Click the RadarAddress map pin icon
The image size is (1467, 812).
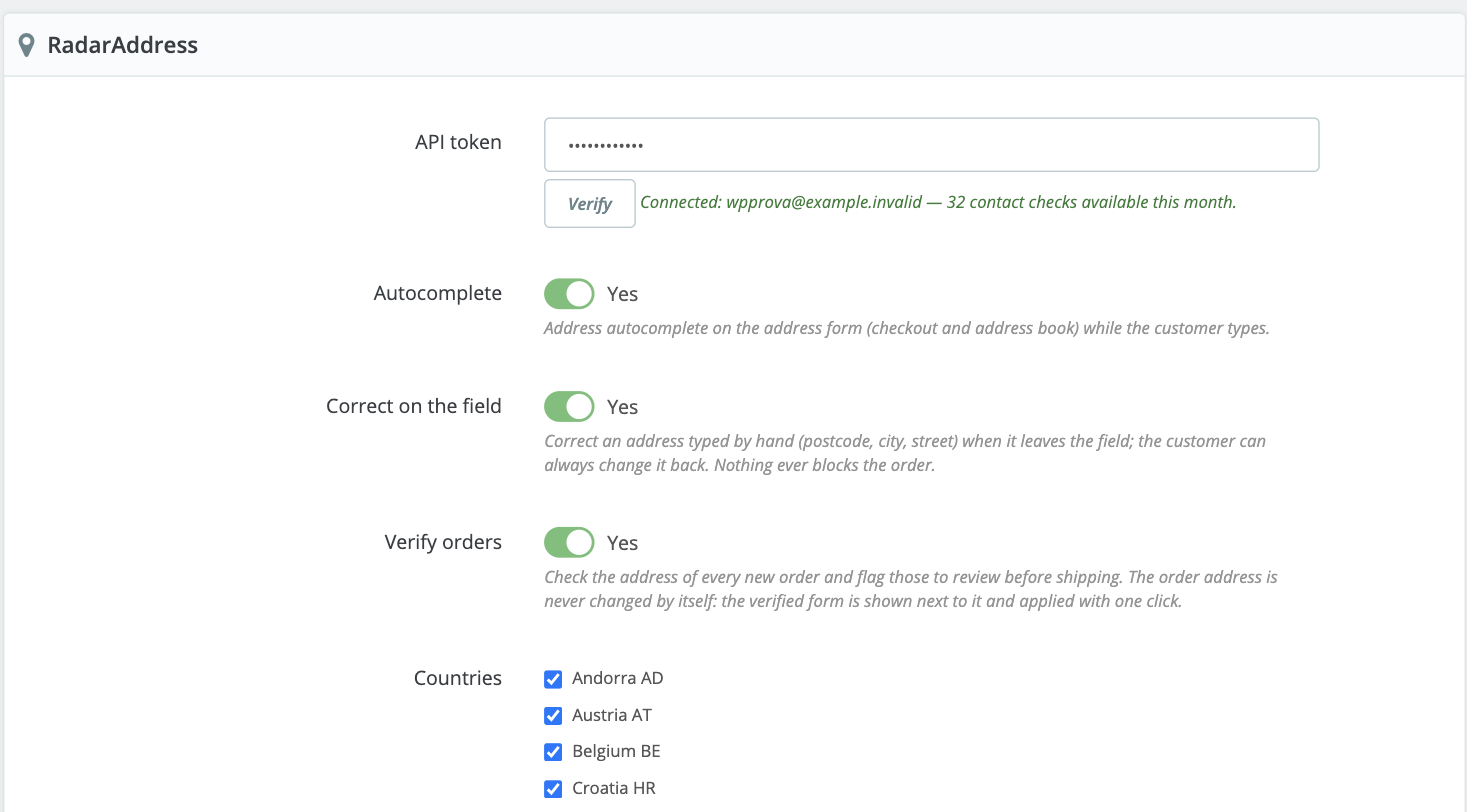pyautogui.click(x=27, y=45)
